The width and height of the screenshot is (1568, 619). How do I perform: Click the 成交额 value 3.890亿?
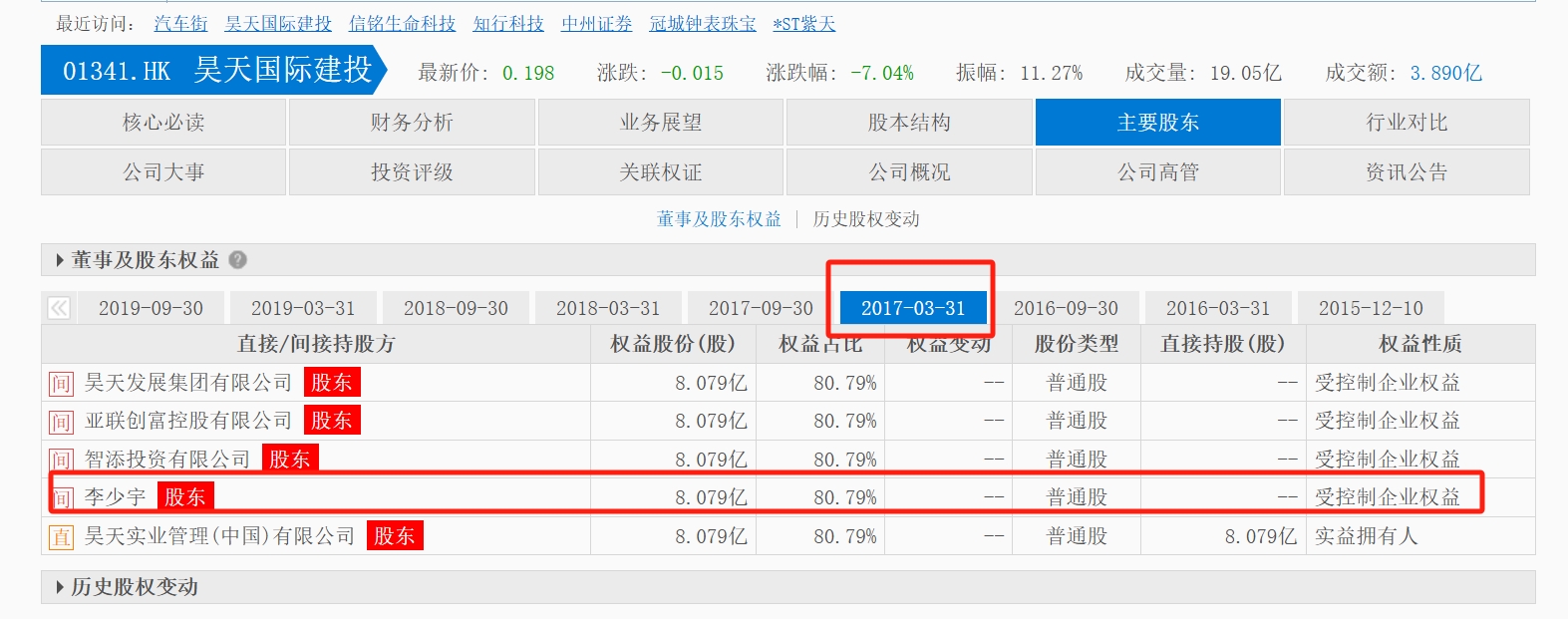[1445, 73]
